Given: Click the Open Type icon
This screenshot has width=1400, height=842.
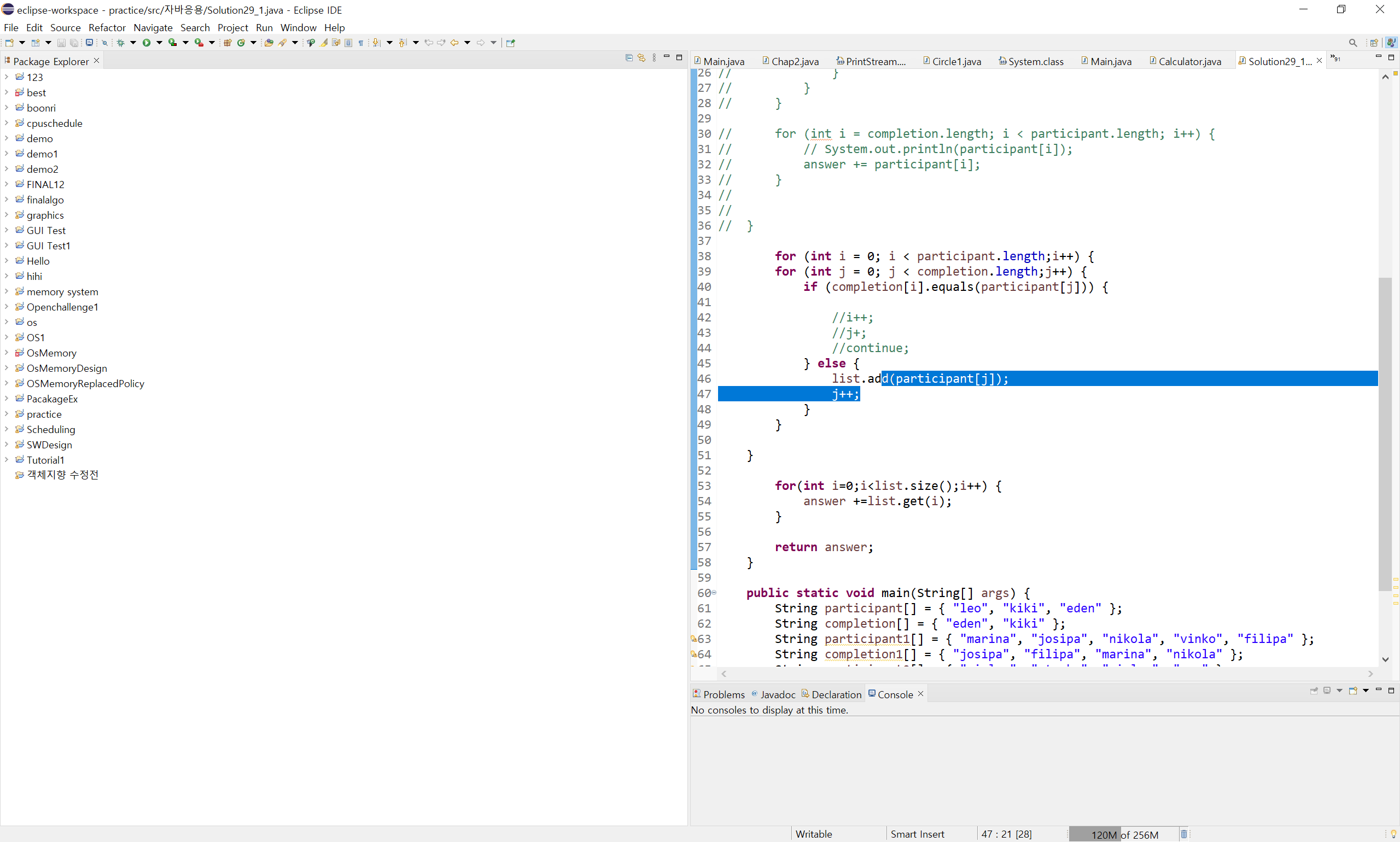Looking at the screenshot, I should tap(269, 43).
